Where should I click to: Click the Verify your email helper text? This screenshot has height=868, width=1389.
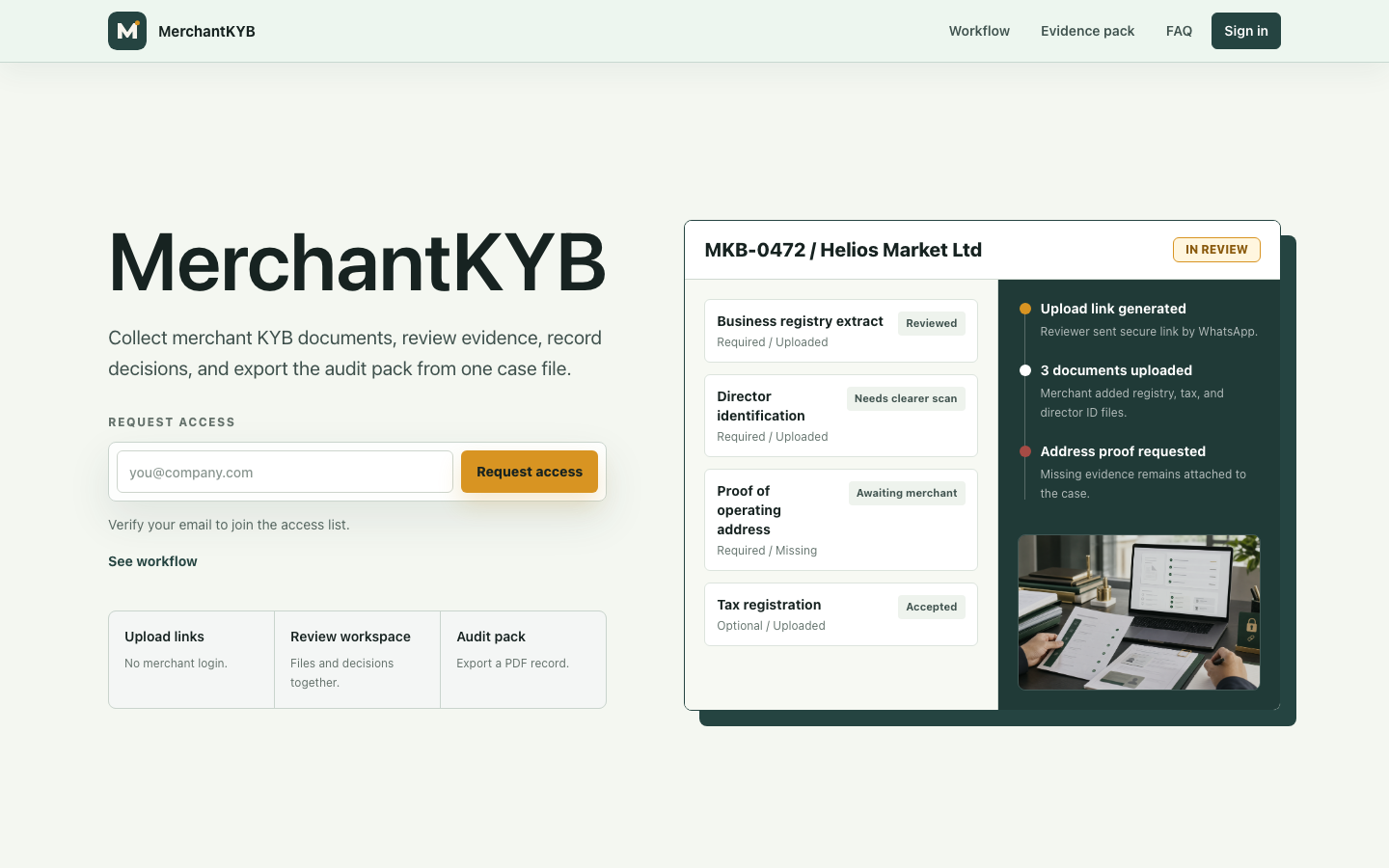(229, 525)
